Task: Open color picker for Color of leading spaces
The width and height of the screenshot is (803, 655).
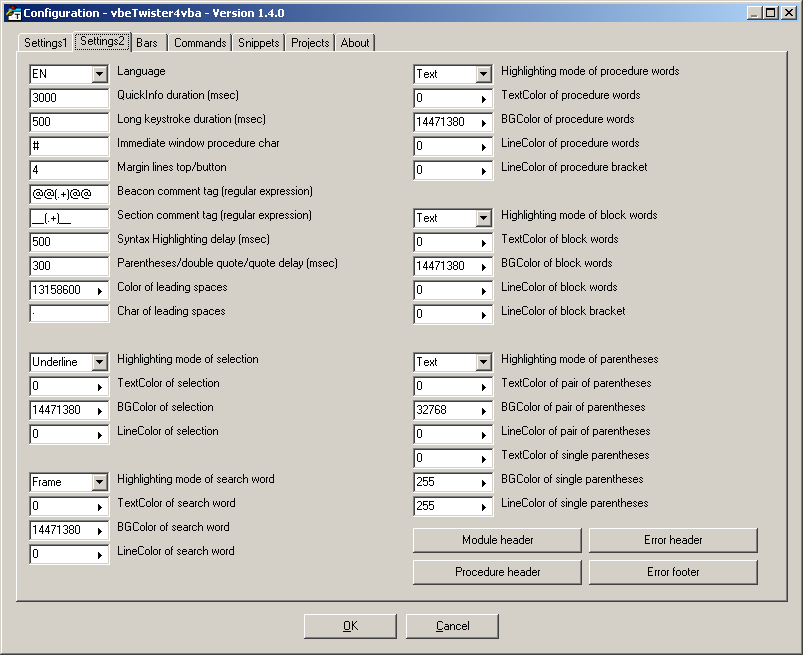Action: pos(100,291)
